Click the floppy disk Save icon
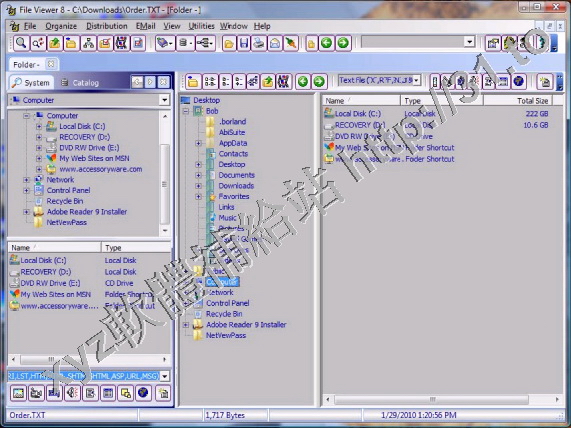The image size is (571, 428). 244,43
